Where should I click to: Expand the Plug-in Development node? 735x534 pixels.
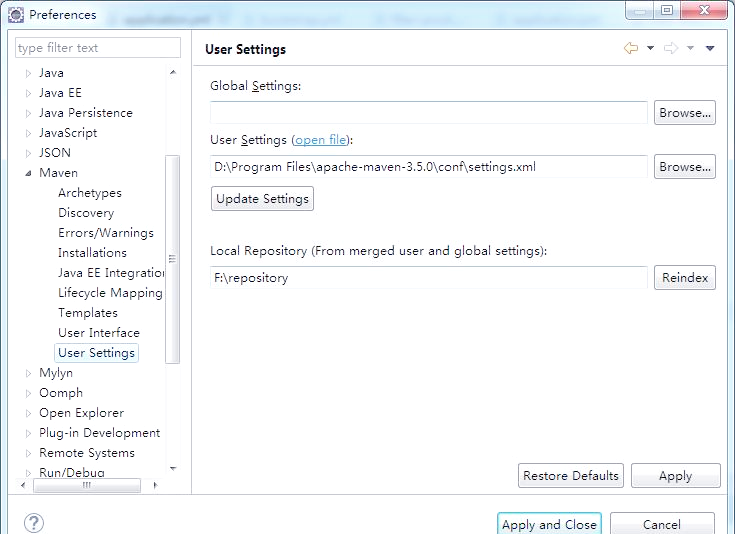click(x=28, y=433)
